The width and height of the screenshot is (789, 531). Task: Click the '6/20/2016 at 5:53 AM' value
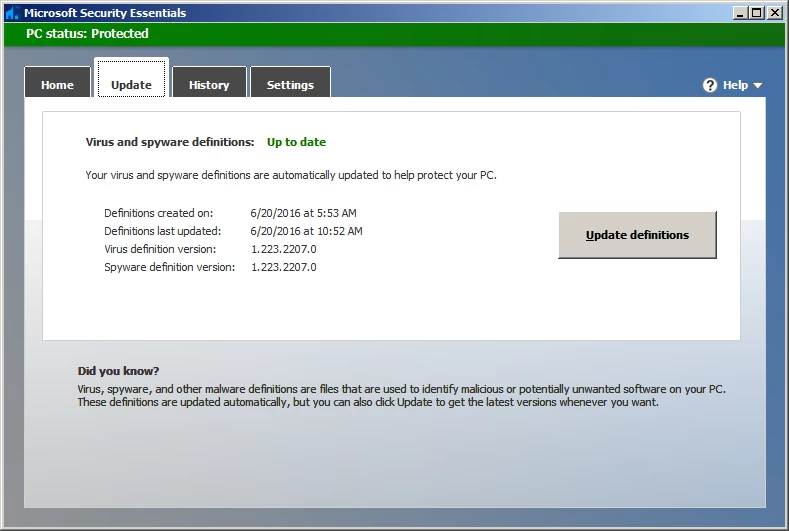(x=303, y=213)
